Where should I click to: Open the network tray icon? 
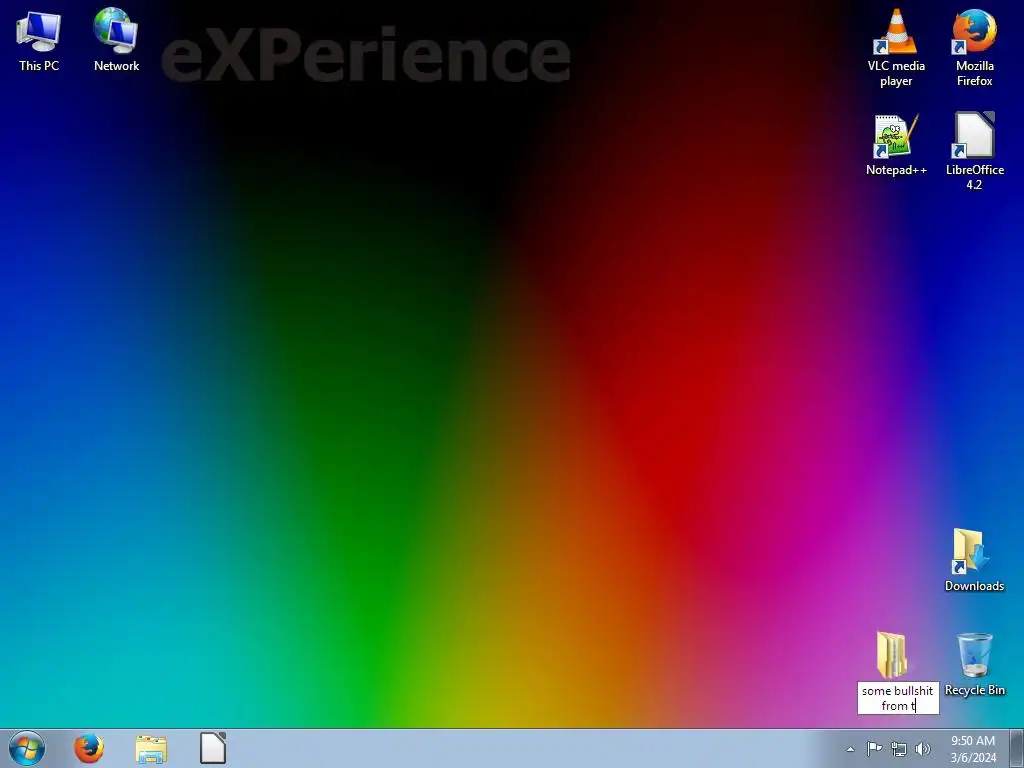point(899,749)
